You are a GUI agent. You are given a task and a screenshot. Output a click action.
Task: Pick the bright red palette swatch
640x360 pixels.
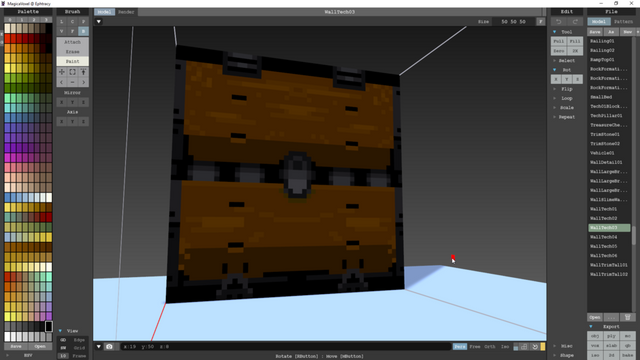(7, 38)
